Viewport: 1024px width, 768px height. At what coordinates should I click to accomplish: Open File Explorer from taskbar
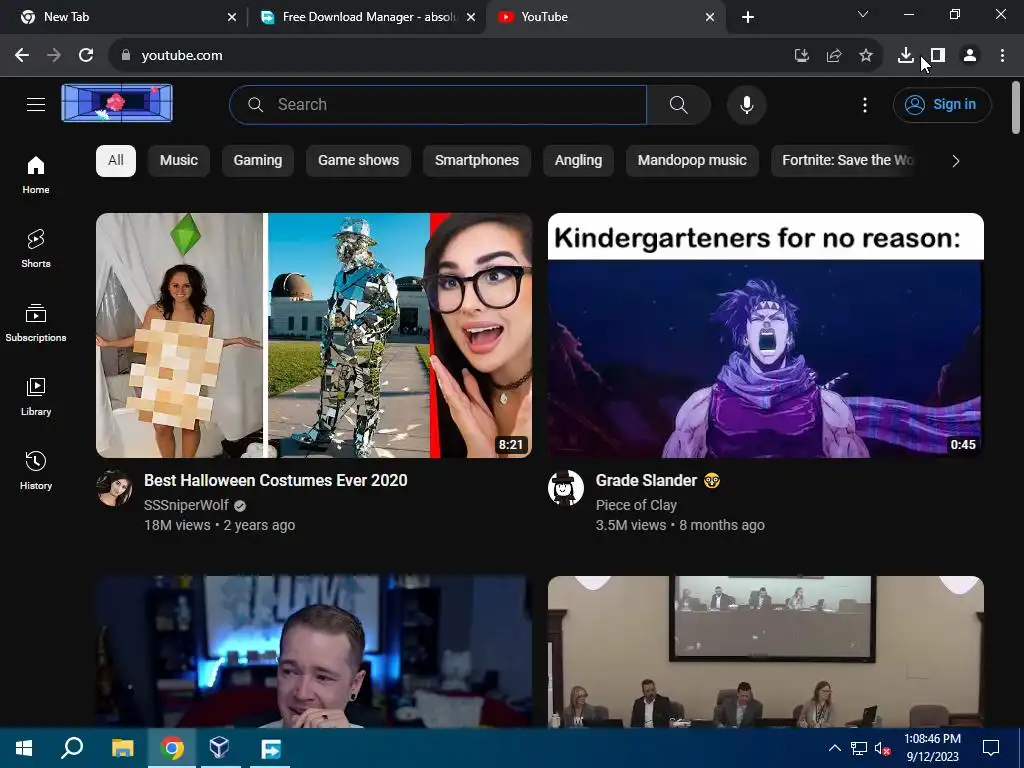[x=122, y=748]
